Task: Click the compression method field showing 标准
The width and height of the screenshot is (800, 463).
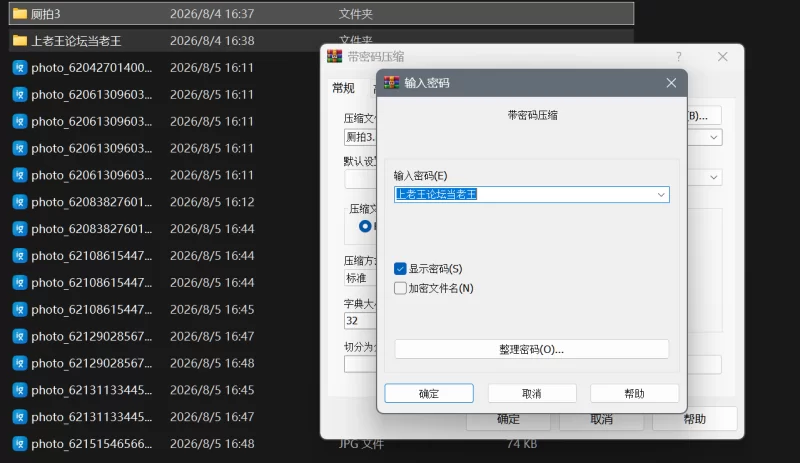Action: click(x=361, y=278)
